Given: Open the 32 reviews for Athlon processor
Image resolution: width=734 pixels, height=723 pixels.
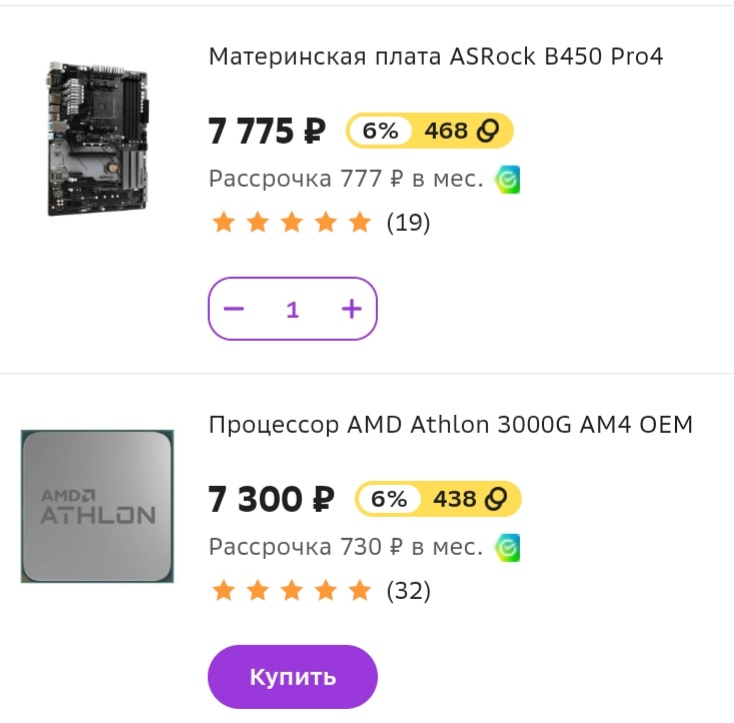Looking at the screenshot, I should click(408, 591).
